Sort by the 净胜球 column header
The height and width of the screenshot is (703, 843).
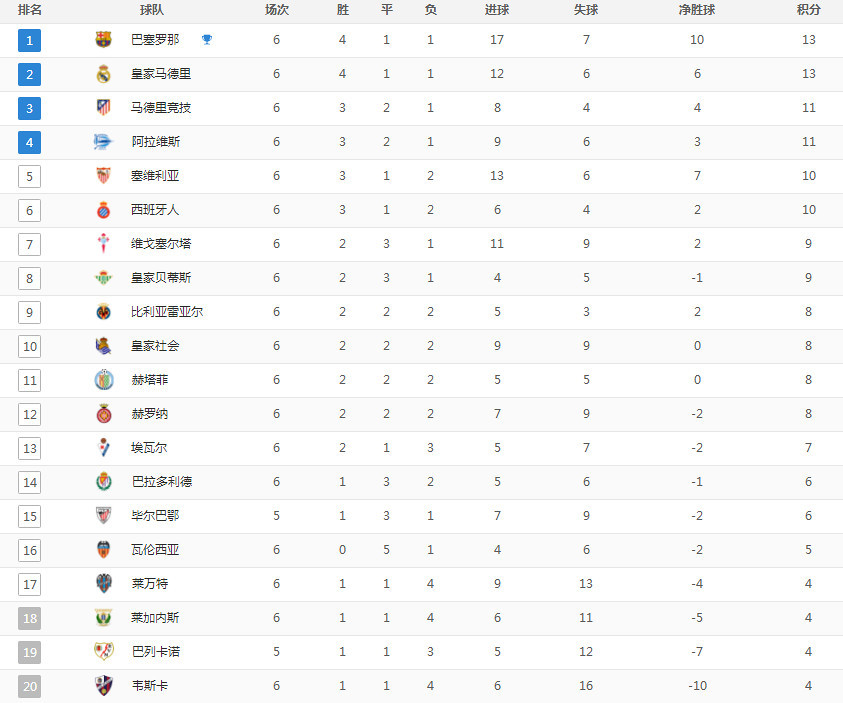(697, 10)
